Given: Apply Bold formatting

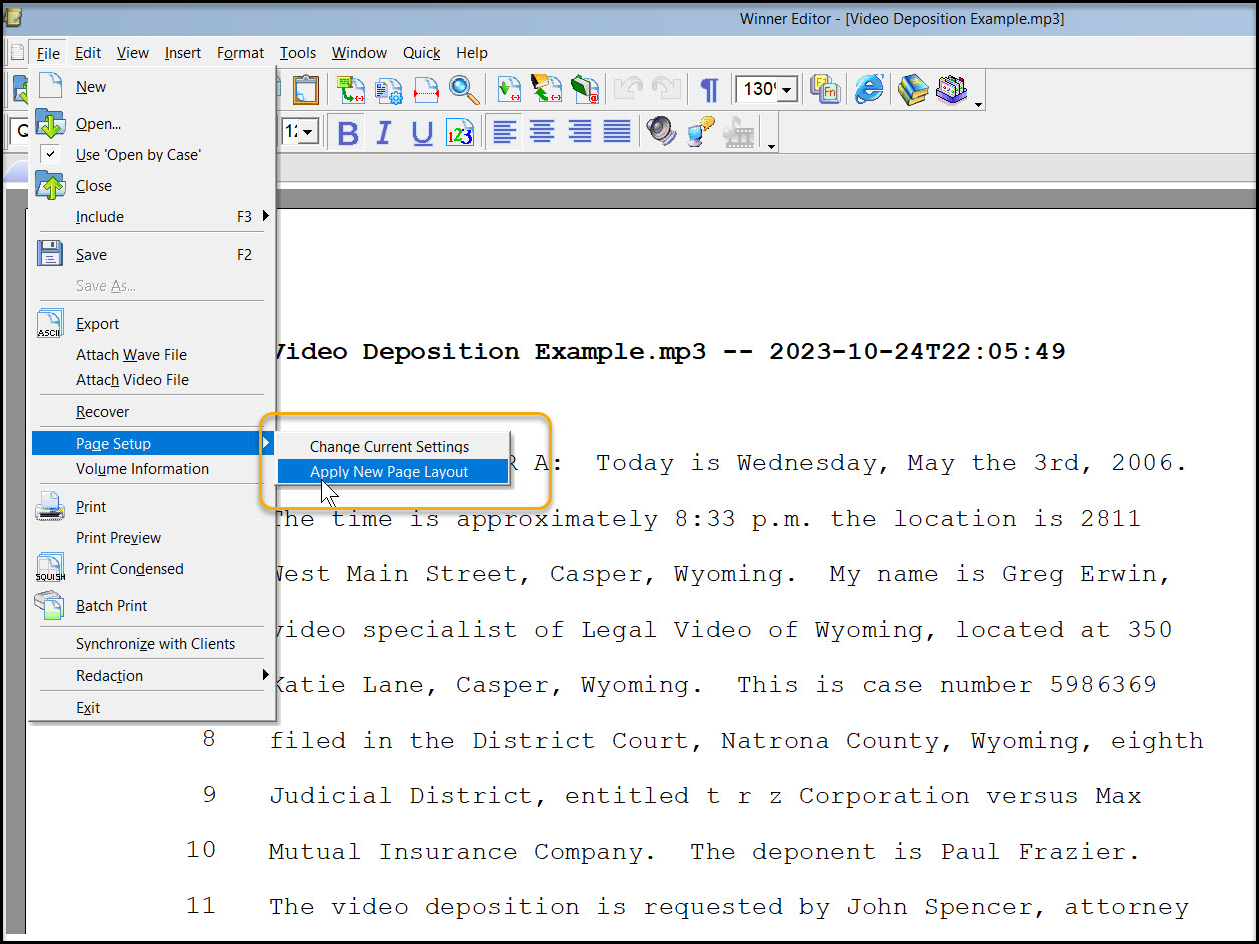Looking at the screenshot, I should coord(348,133).
